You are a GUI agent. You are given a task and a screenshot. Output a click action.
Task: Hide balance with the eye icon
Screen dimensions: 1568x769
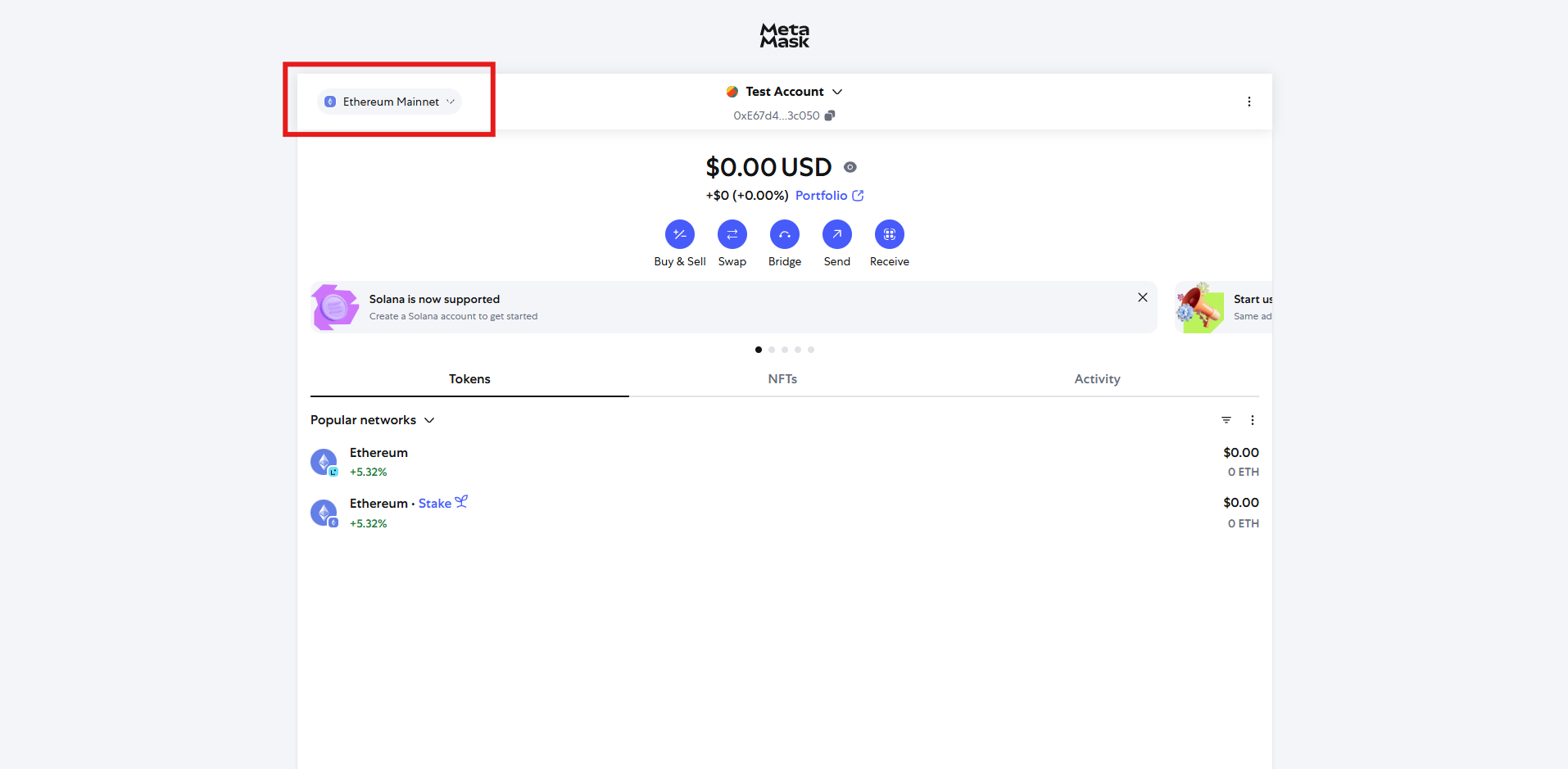click(850, 167)
